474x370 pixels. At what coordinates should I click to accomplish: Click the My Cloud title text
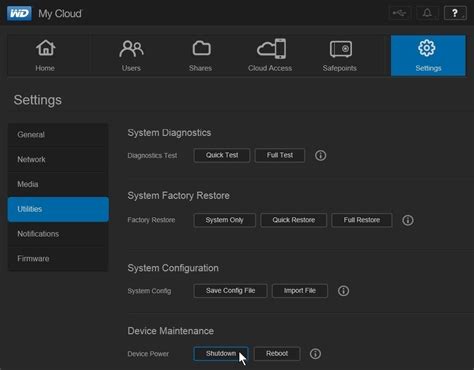tap(60, 14)
